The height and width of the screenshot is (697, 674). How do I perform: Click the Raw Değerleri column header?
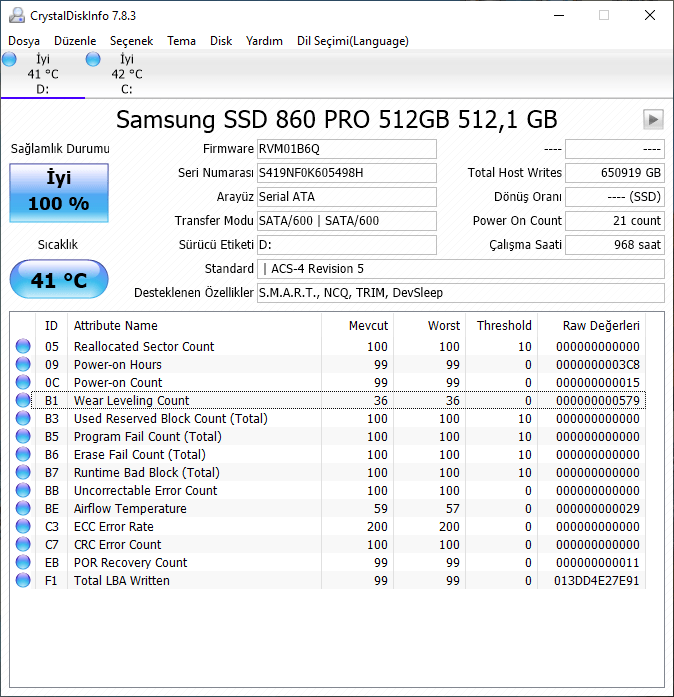coord(592,326)
